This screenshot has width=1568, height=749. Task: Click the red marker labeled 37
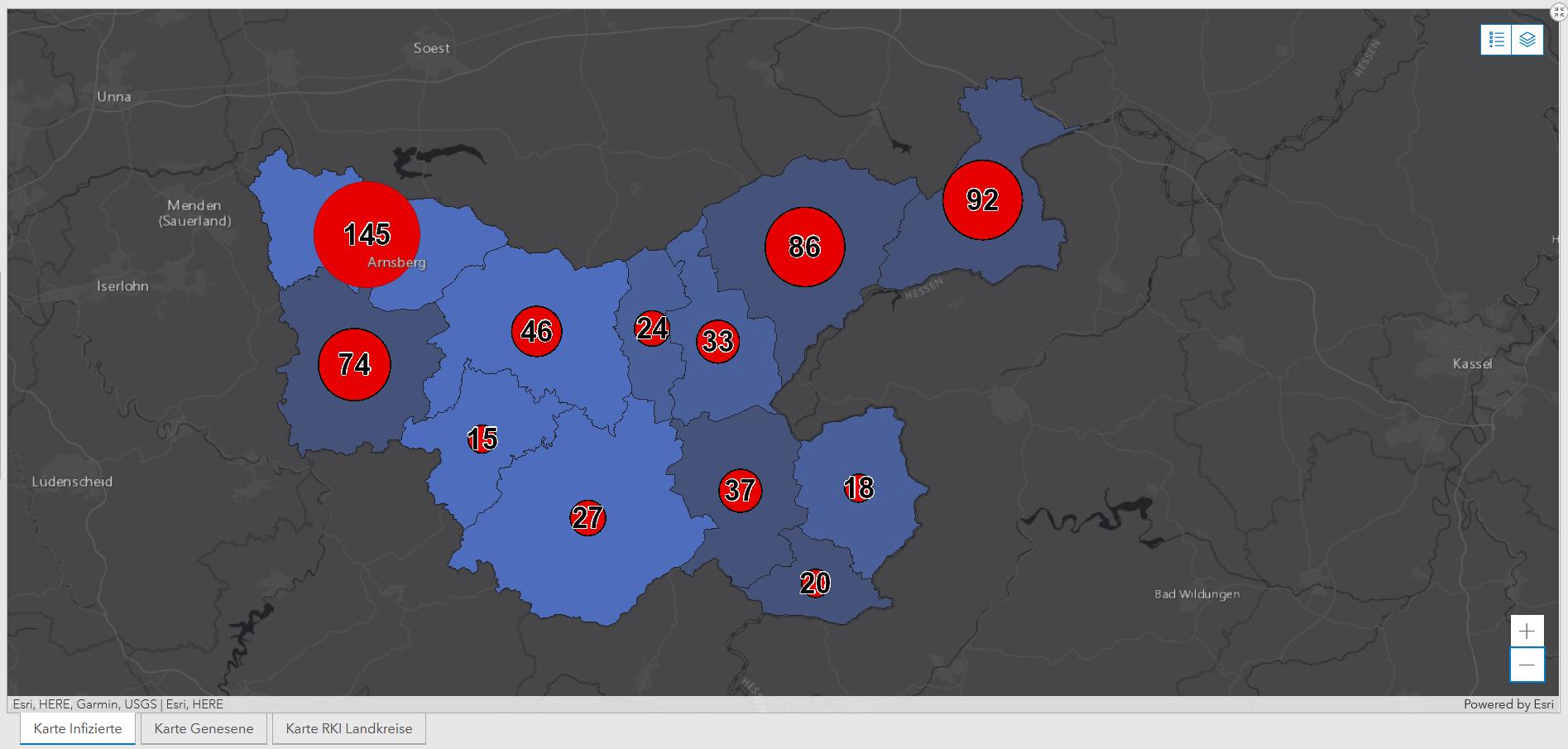(740, 490)
